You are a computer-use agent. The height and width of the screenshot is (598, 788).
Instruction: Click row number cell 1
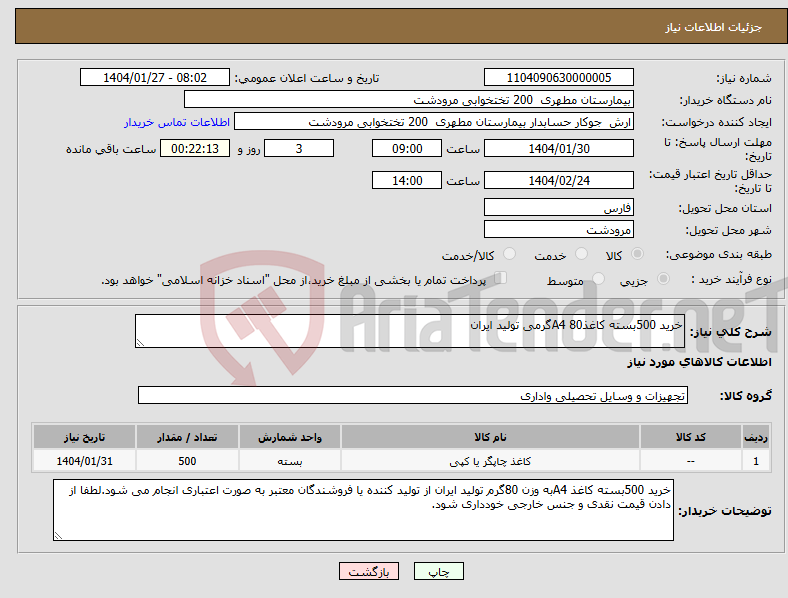pyautogui.click(x=756, y=461)
